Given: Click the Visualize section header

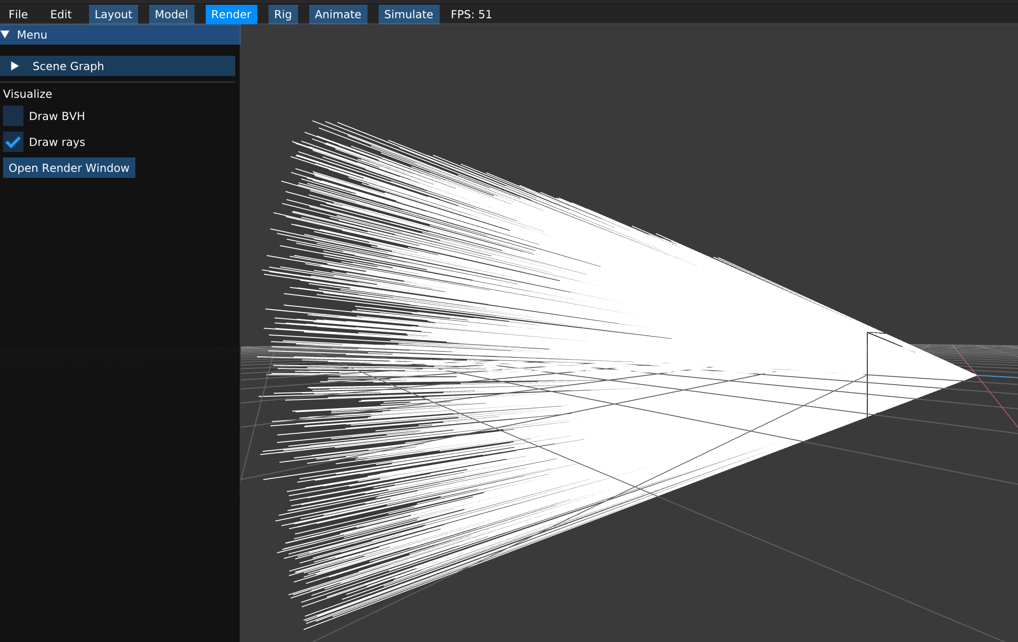Looking at the screenshot, I should (x=27, y=93).
